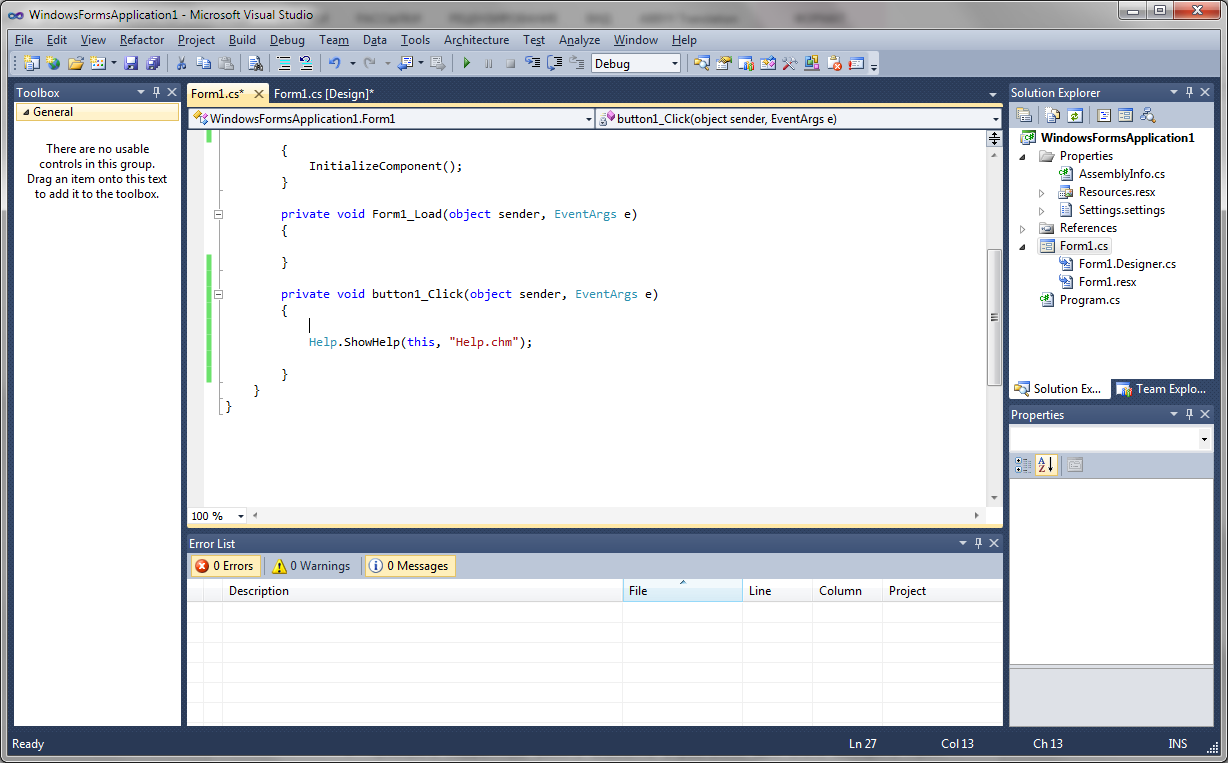Click Refresh icon in Solution Explorer
Viewport: 1228px width, 763px height.
click(x=1074, y=115)
